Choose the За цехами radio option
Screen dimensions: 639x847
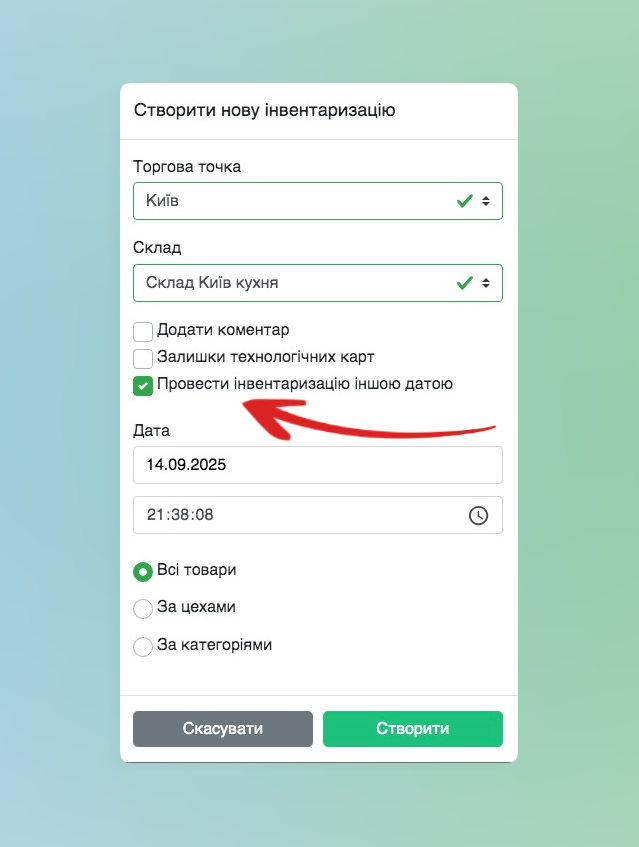click(x=143, y=609)
